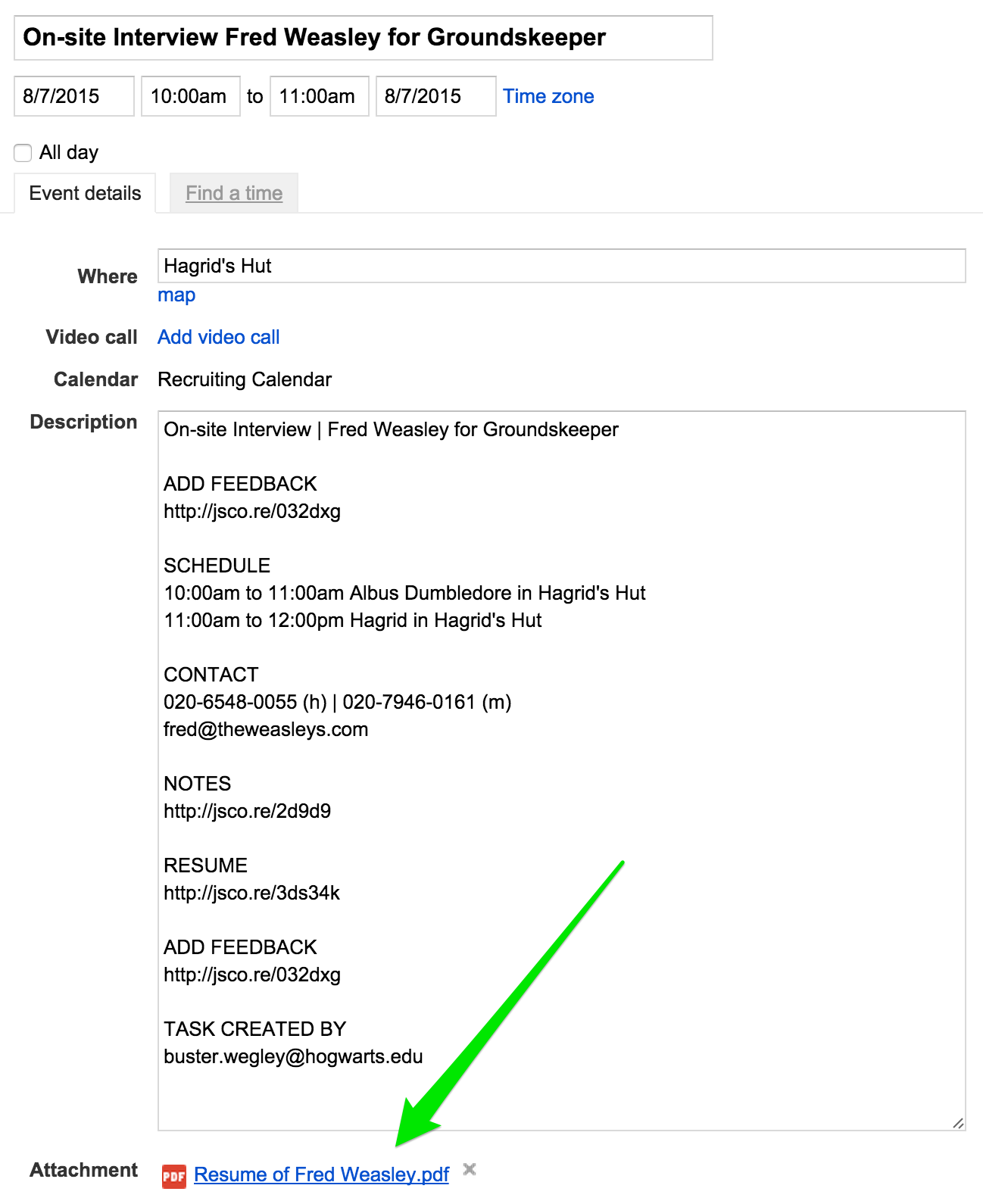Click the red PDF attachment icon
983x1204 pixels.
[173, 1176]
